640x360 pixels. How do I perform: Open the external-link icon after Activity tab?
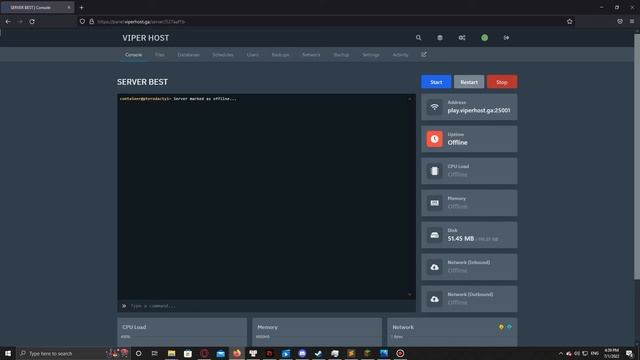424,54
